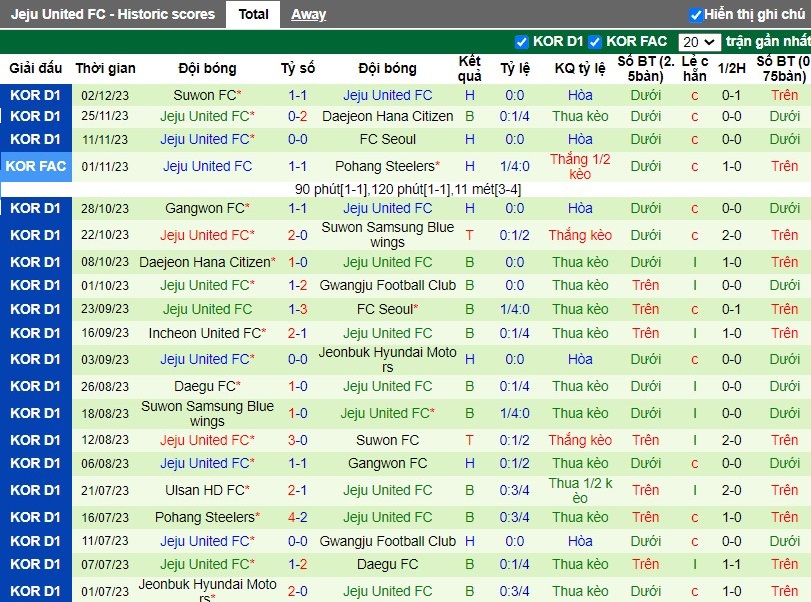
Task: Open FC Seoul link in 11/11/23 row
Action: [387, 139]
